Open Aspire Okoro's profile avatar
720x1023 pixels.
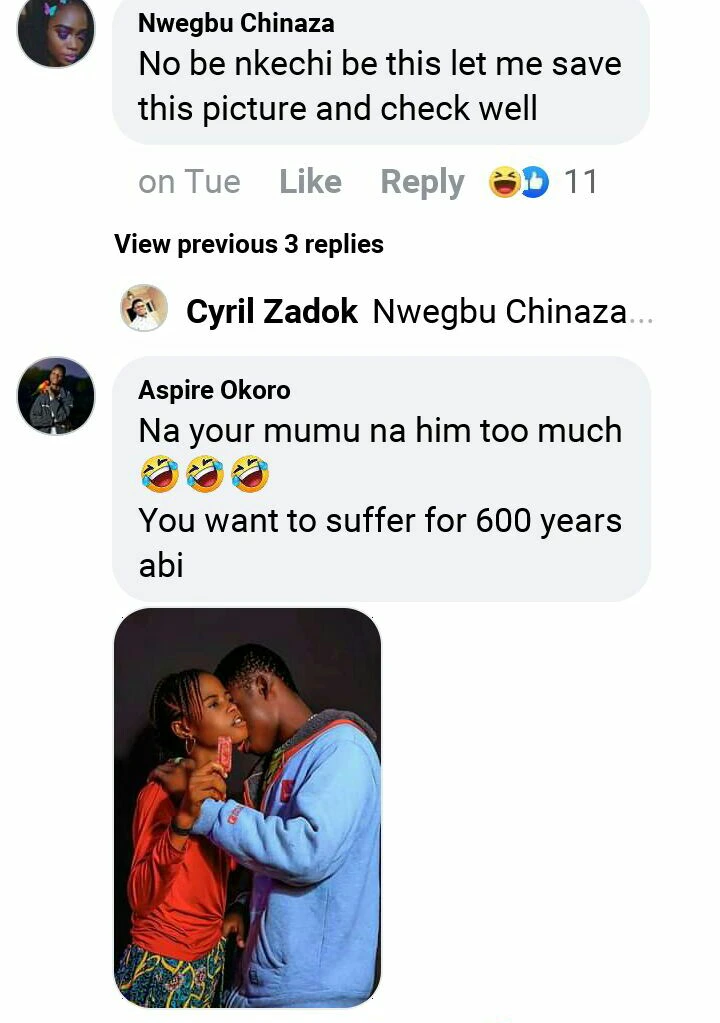tap(56, 396)
